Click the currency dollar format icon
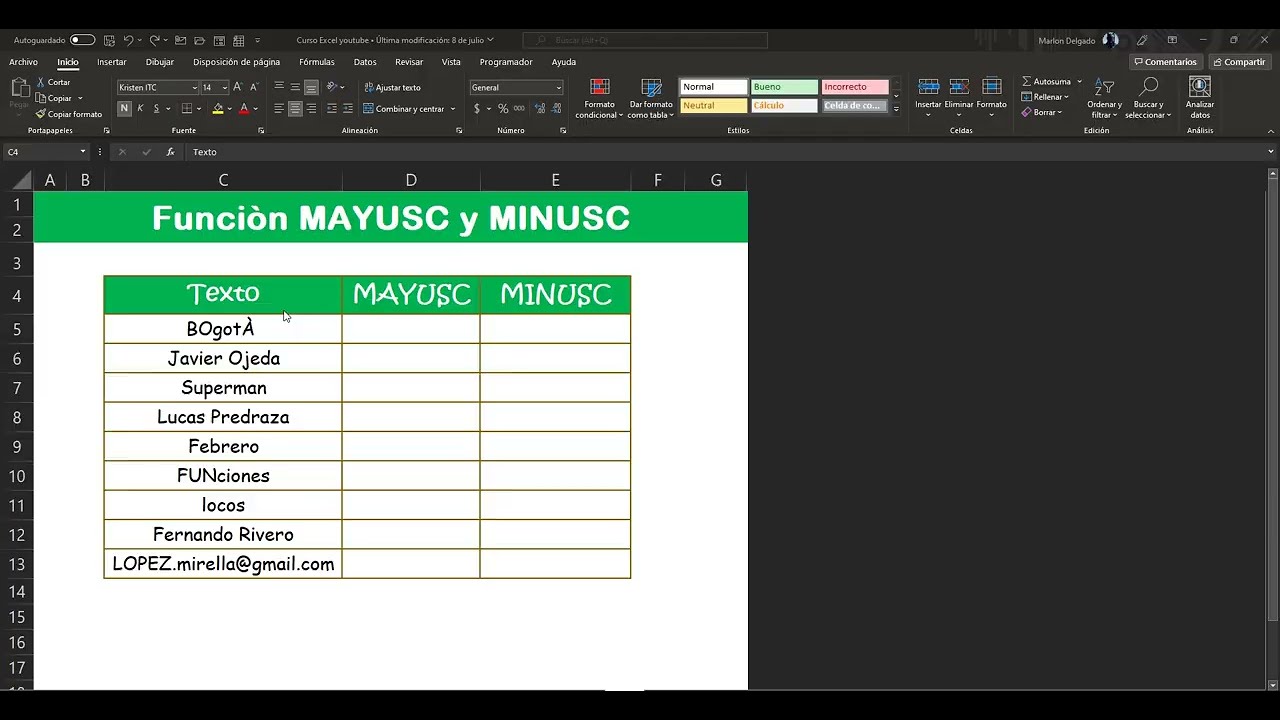Viewport: 1280px width, 720px height. (477, 108)
